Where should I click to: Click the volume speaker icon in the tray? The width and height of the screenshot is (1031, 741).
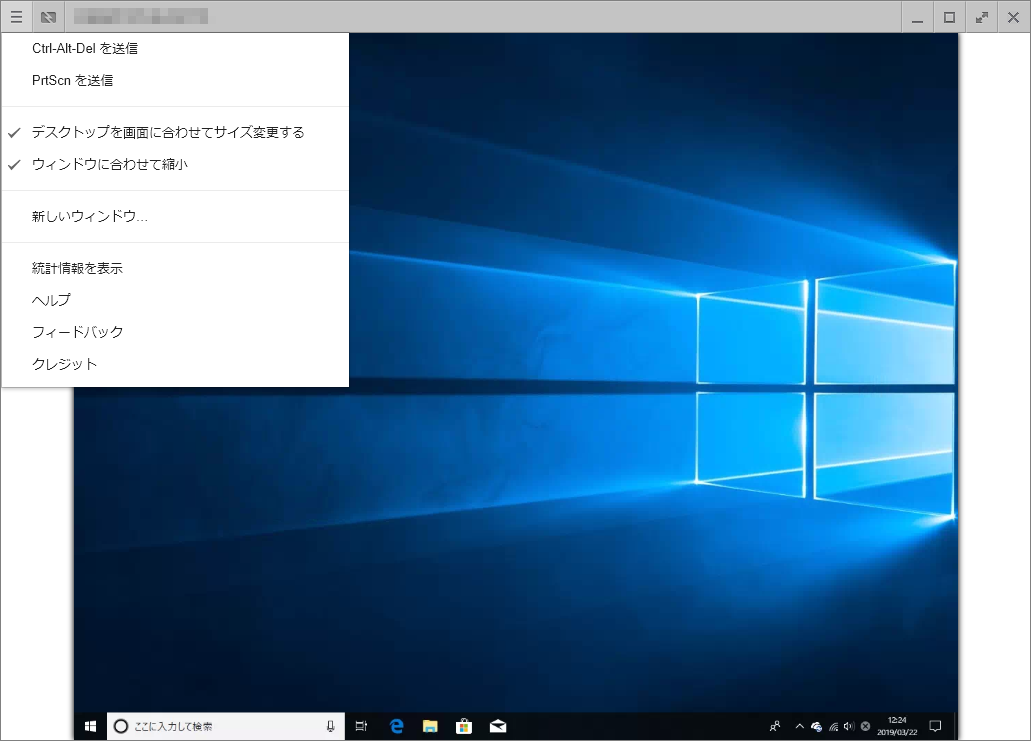pyautogui.click(x=850, y=726)
